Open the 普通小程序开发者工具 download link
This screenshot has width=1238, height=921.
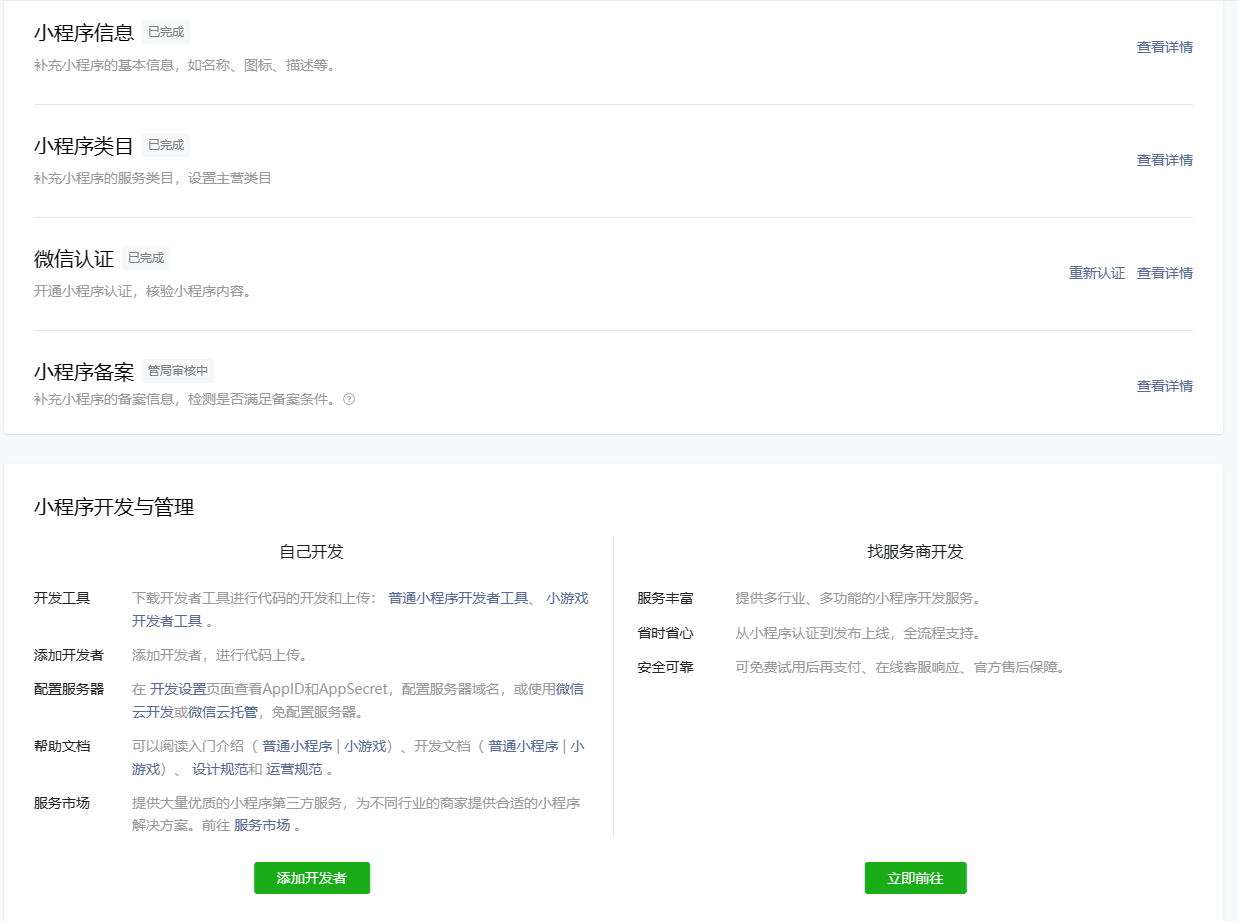[x=458, y=598]
